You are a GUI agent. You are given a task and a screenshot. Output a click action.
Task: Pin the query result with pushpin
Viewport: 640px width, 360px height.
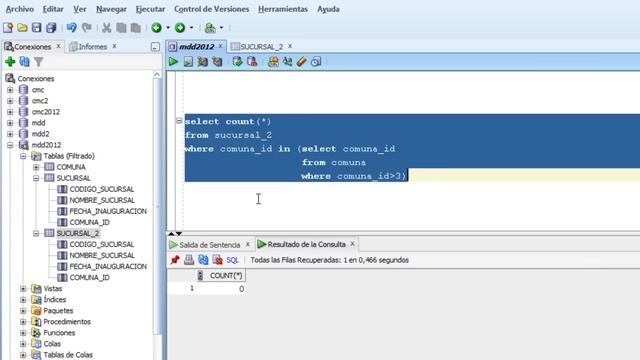point(175,260)
